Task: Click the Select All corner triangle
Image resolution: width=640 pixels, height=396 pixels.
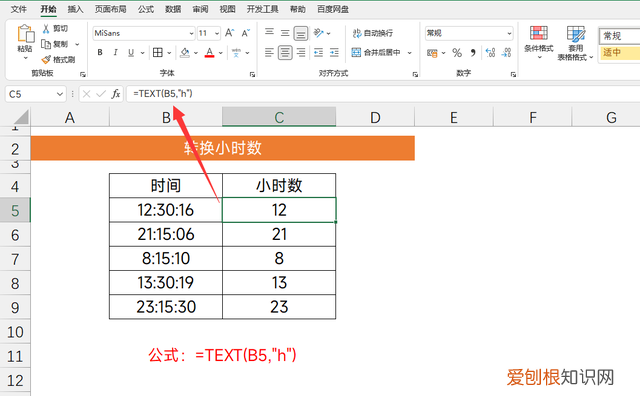Action: tap(20, 117)
